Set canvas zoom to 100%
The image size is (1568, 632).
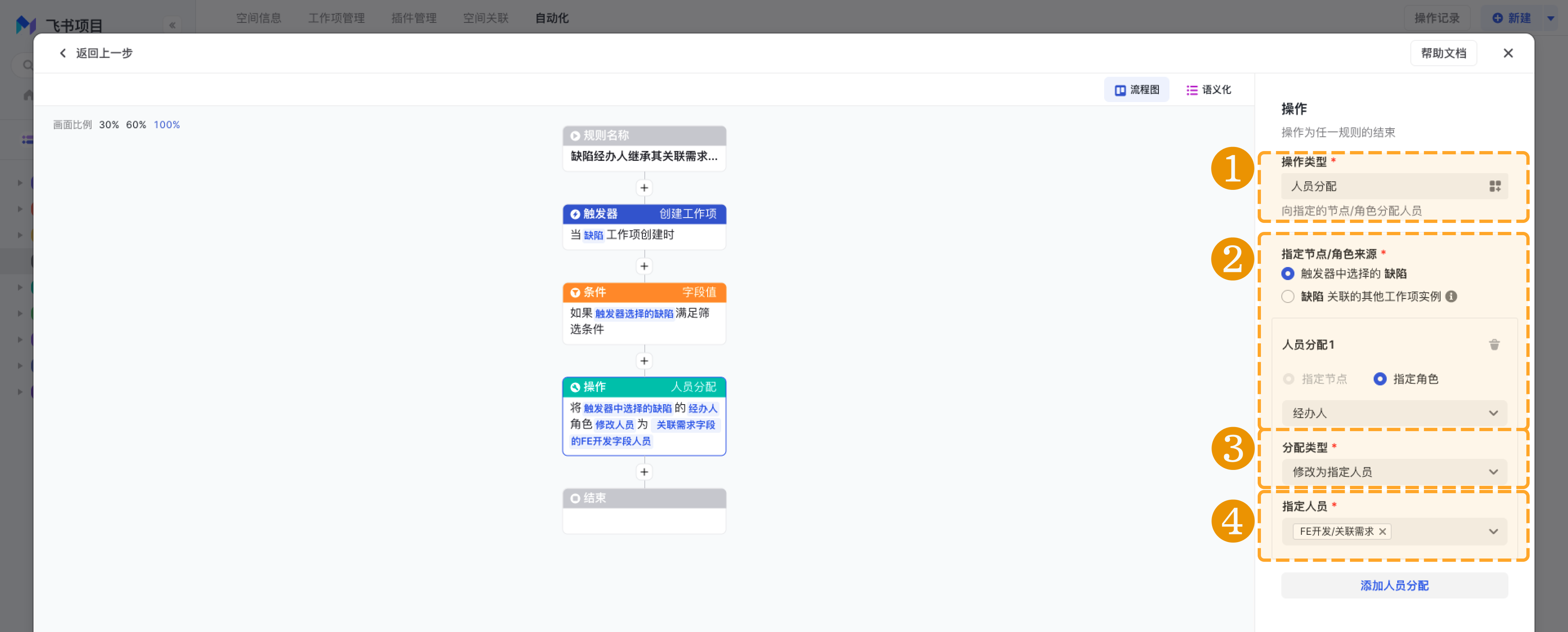(x=166, y=124)
